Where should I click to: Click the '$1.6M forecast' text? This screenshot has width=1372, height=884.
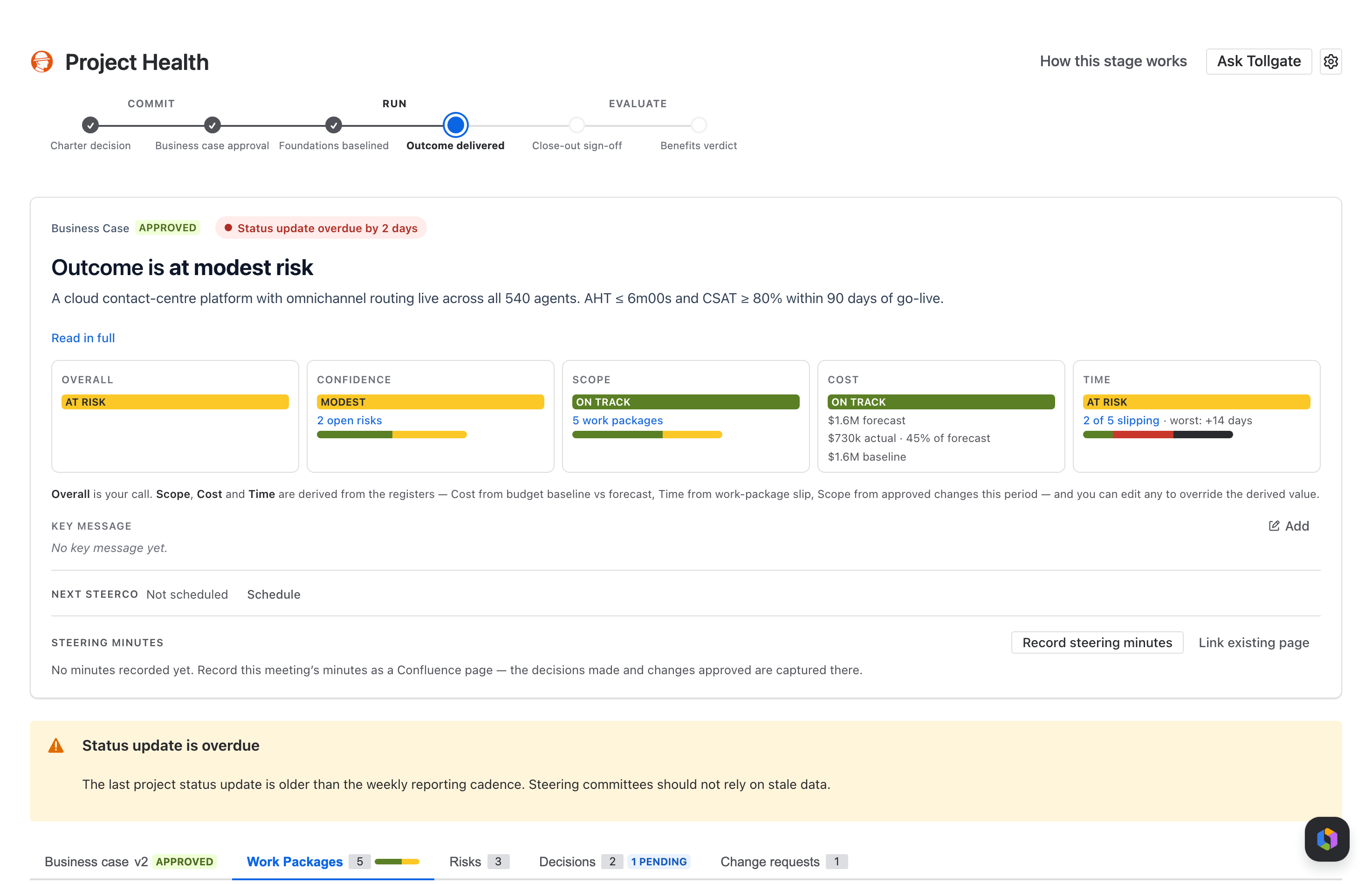[867, 421]
